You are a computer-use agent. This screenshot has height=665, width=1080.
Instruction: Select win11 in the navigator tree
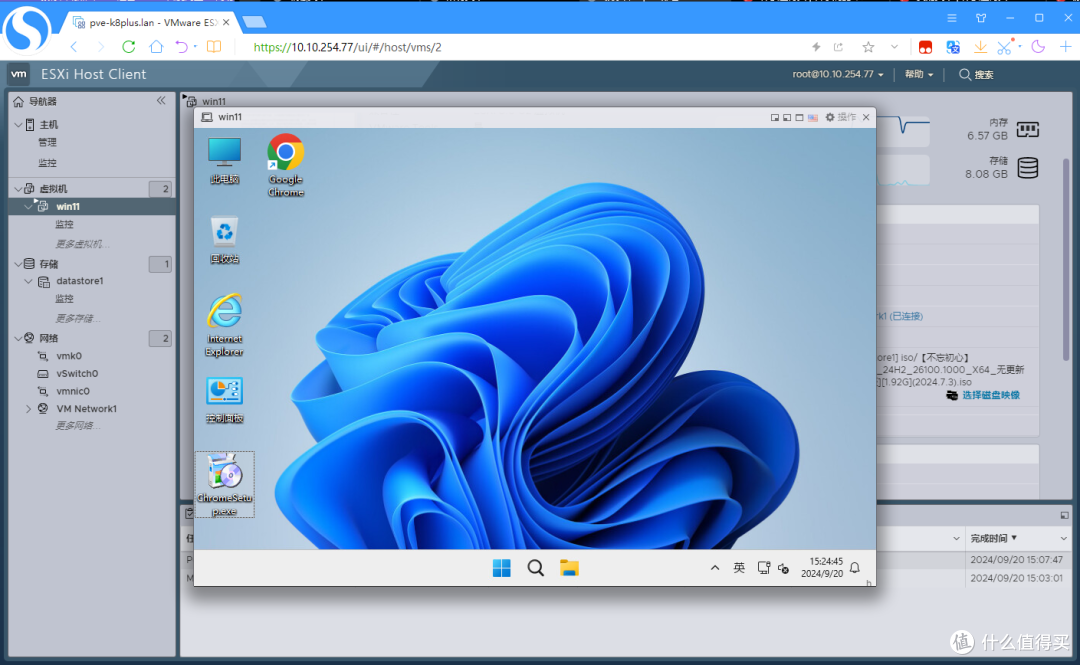68,206
